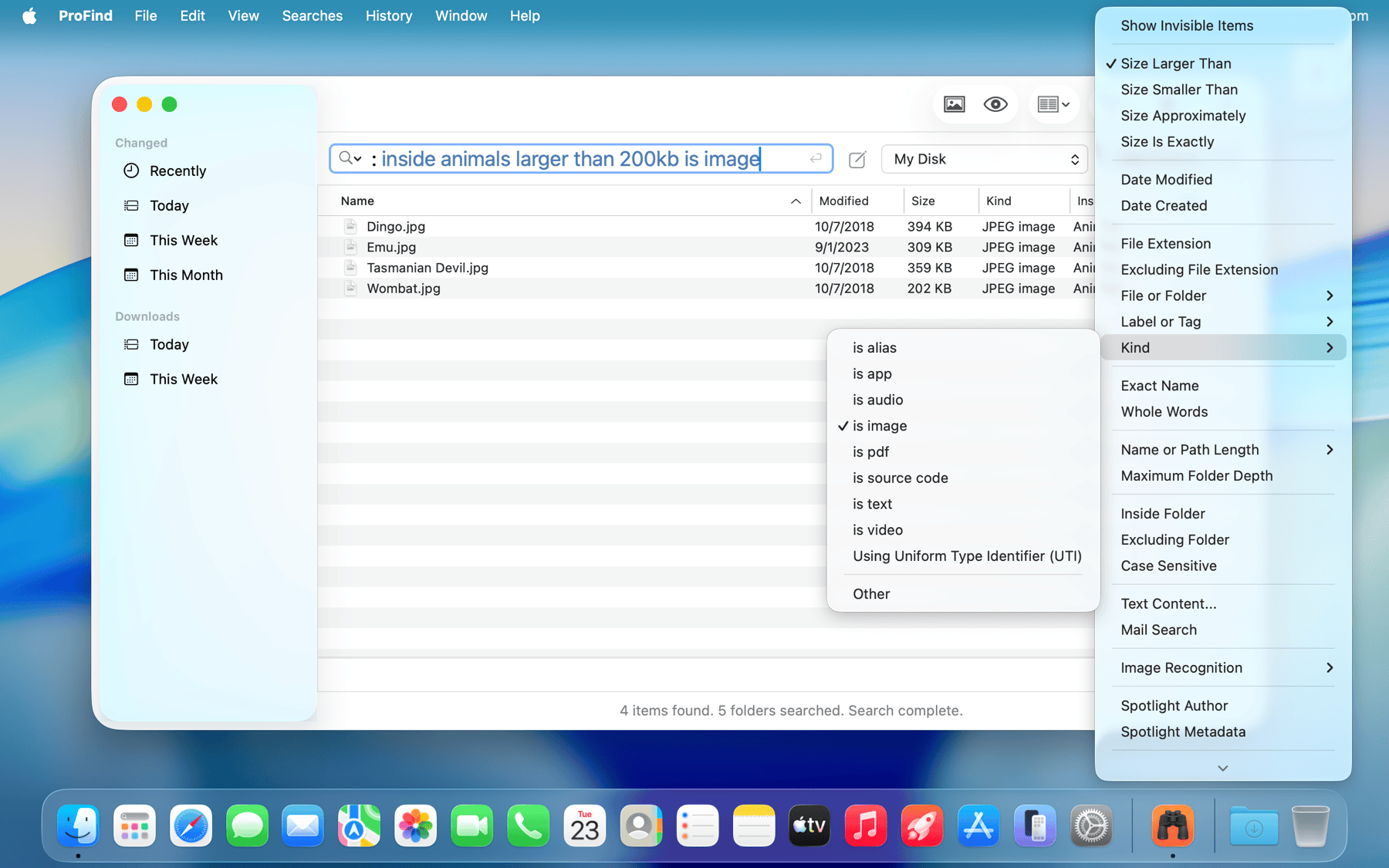Expand the Kind submenu item
The width and height of the screenshot is (1389, 868).
point(1223,347)
